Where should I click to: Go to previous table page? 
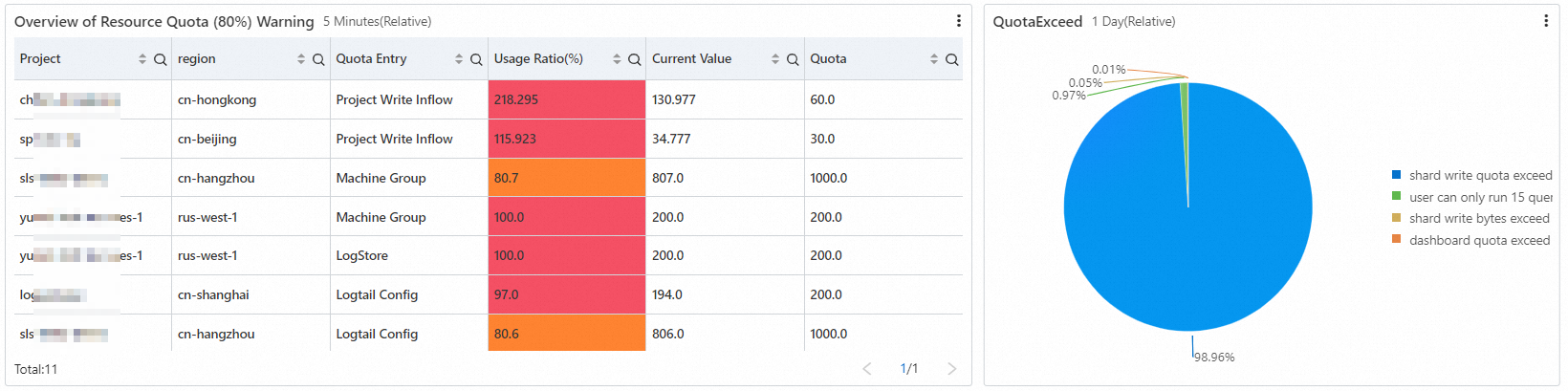(x=867, y=369)
